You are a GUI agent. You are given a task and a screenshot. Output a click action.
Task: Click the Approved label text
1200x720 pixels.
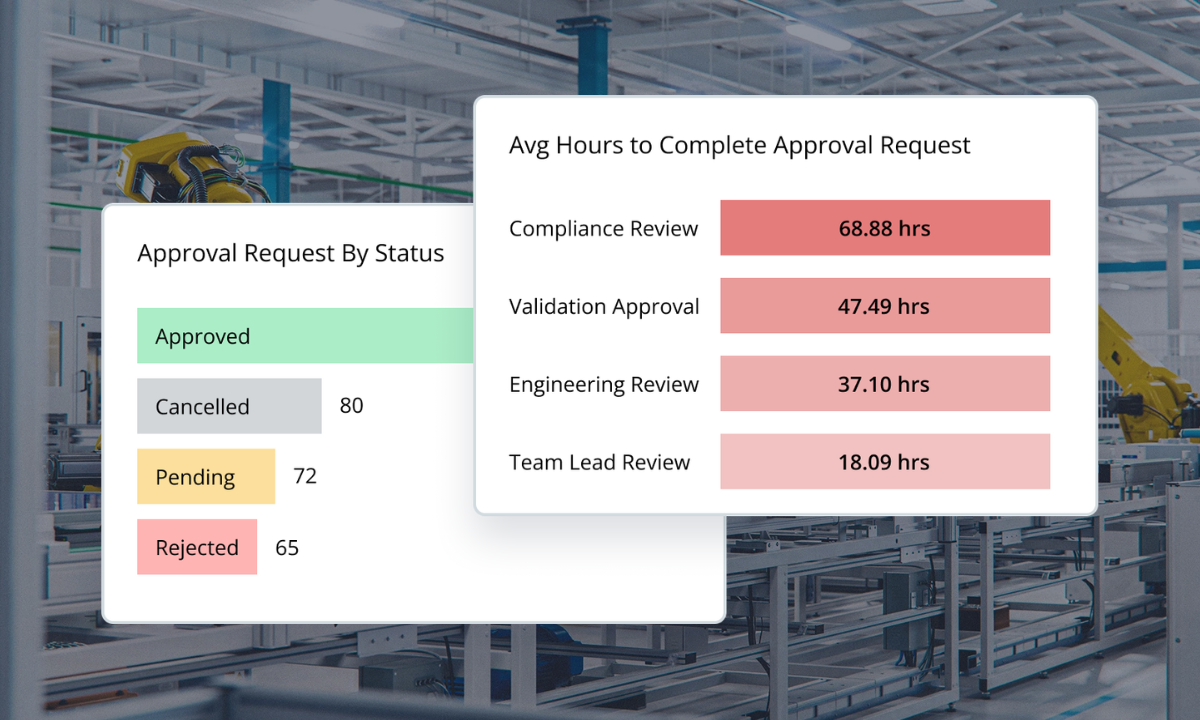point(202,336)
